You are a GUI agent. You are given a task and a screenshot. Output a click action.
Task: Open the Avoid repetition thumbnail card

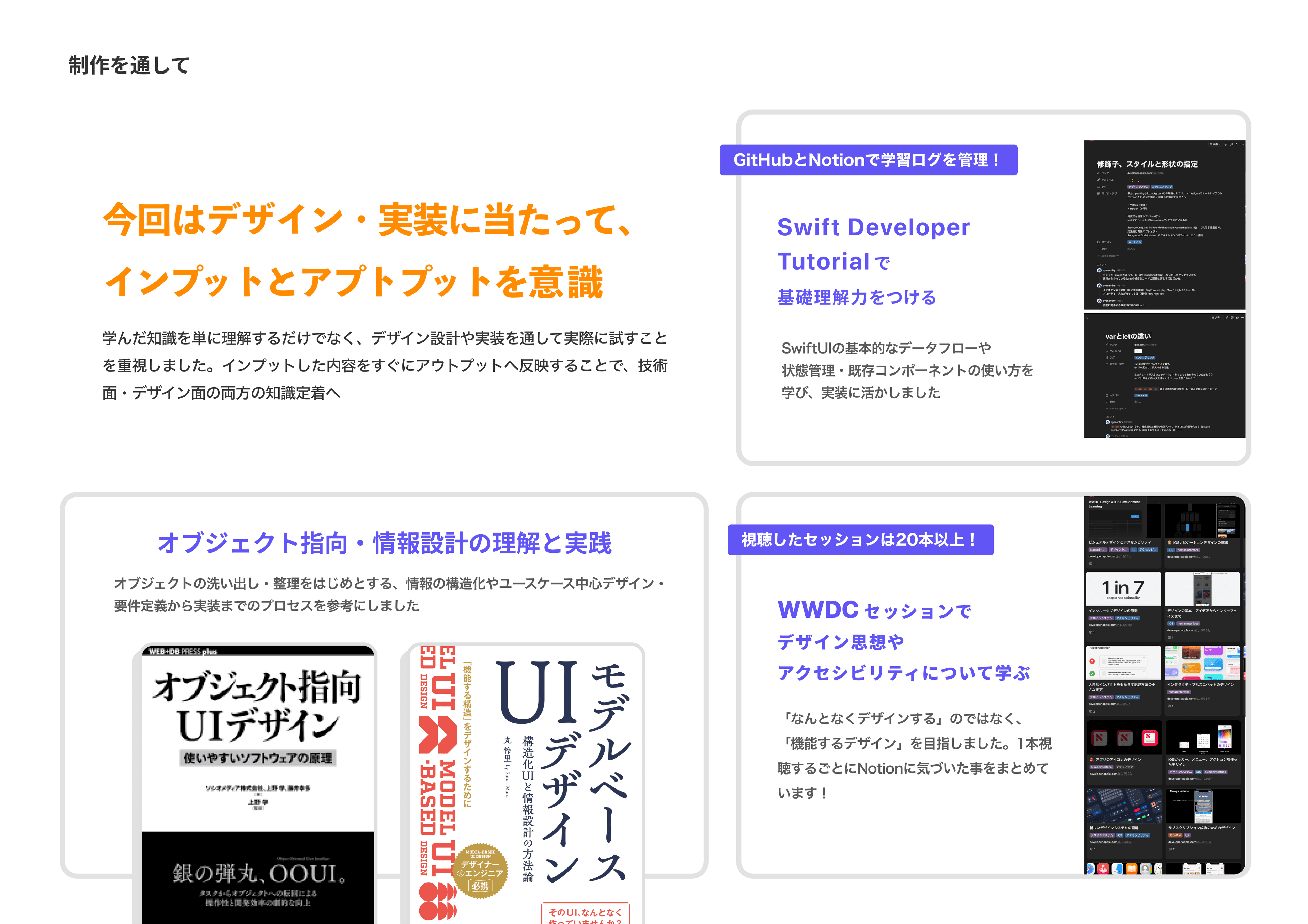(1123, 663)
